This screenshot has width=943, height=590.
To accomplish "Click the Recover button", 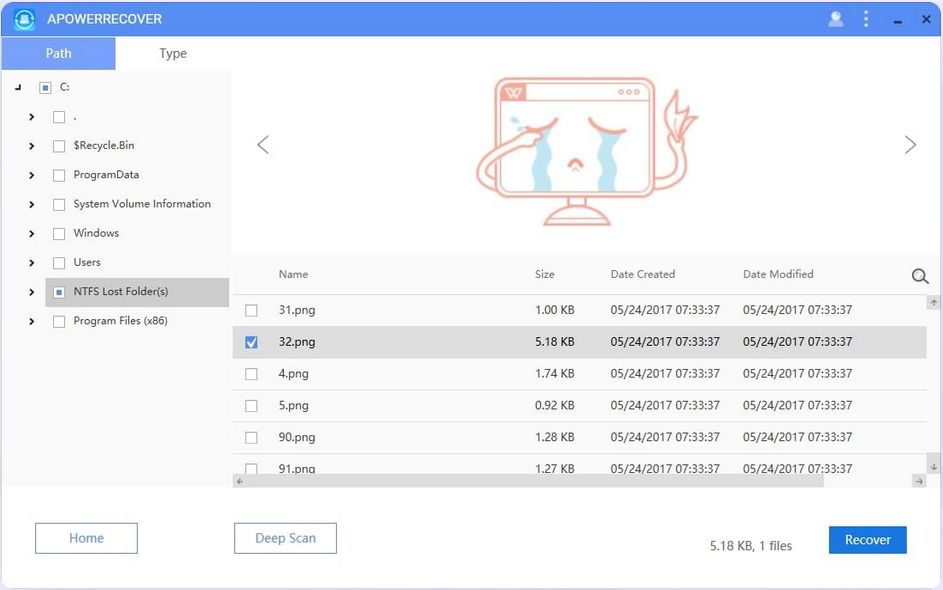I will [x=867, y=539].
